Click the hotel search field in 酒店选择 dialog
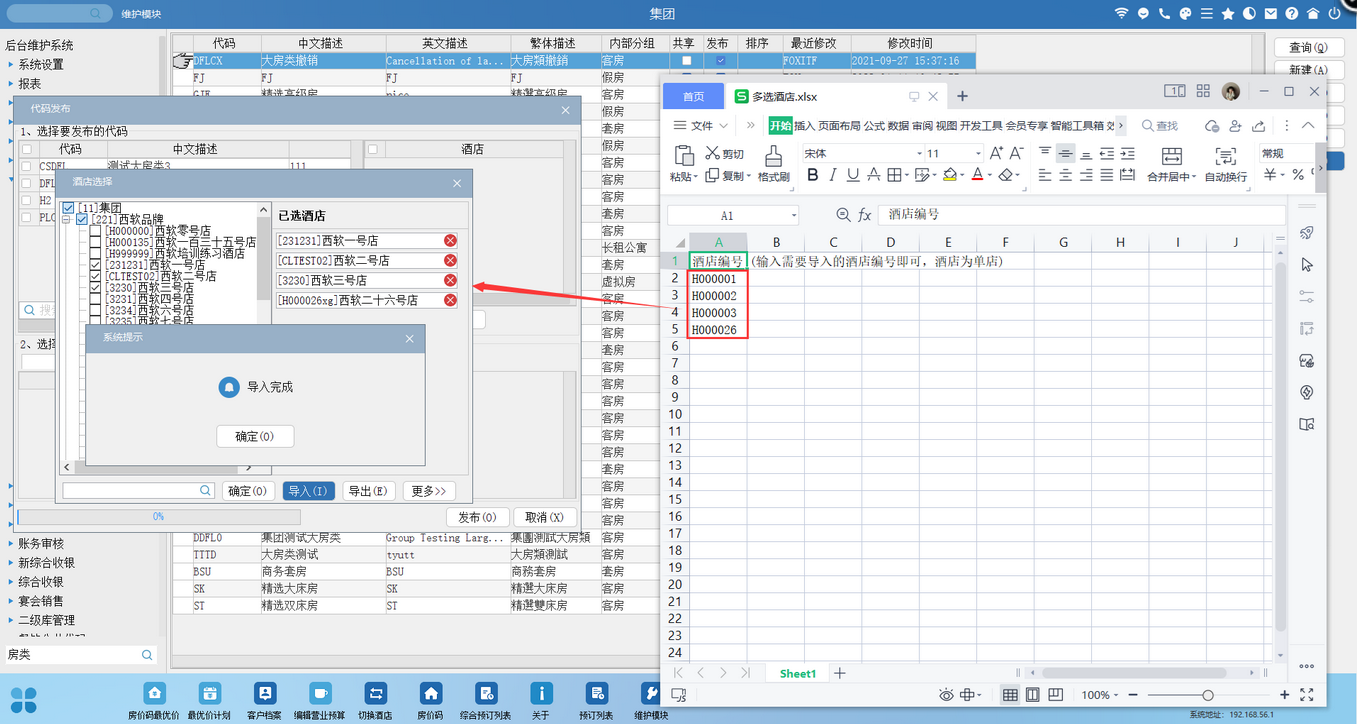Screen dimensions: 1357x724 point(138,491)
